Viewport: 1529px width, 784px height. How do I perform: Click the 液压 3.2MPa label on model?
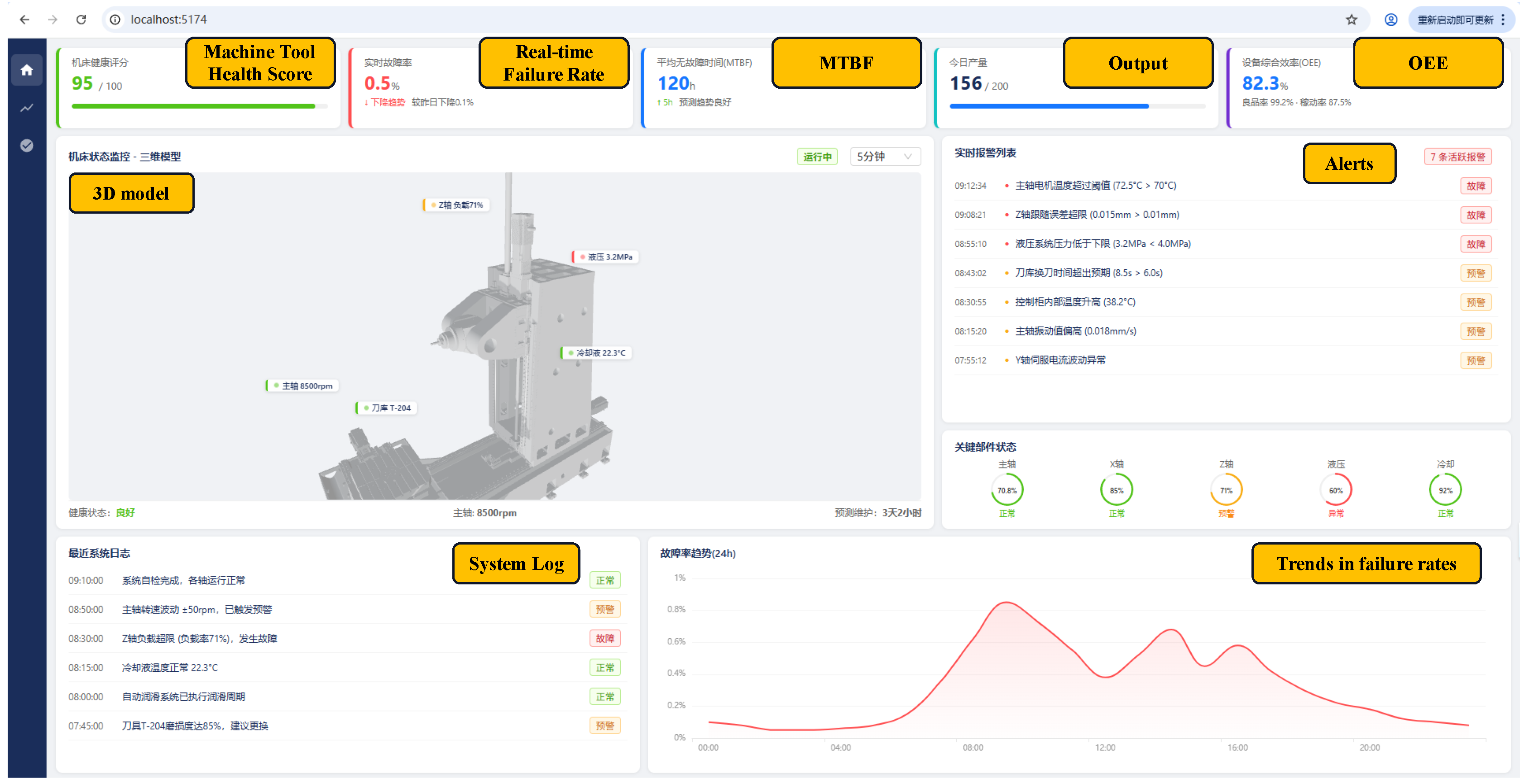605,257
